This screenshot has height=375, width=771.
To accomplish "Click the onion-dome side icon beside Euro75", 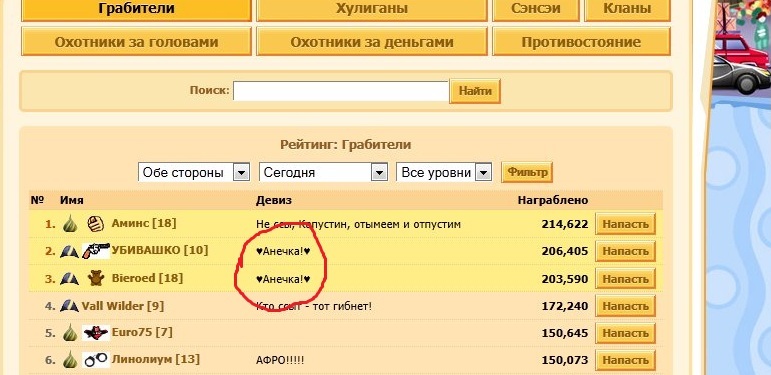I will 70,333.
